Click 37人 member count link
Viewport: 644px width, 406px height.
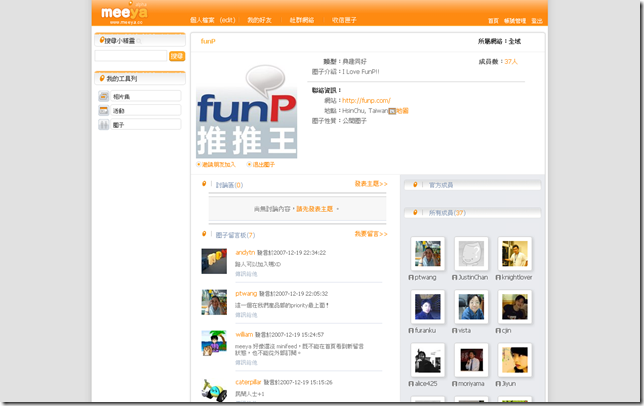click(511, 62)
